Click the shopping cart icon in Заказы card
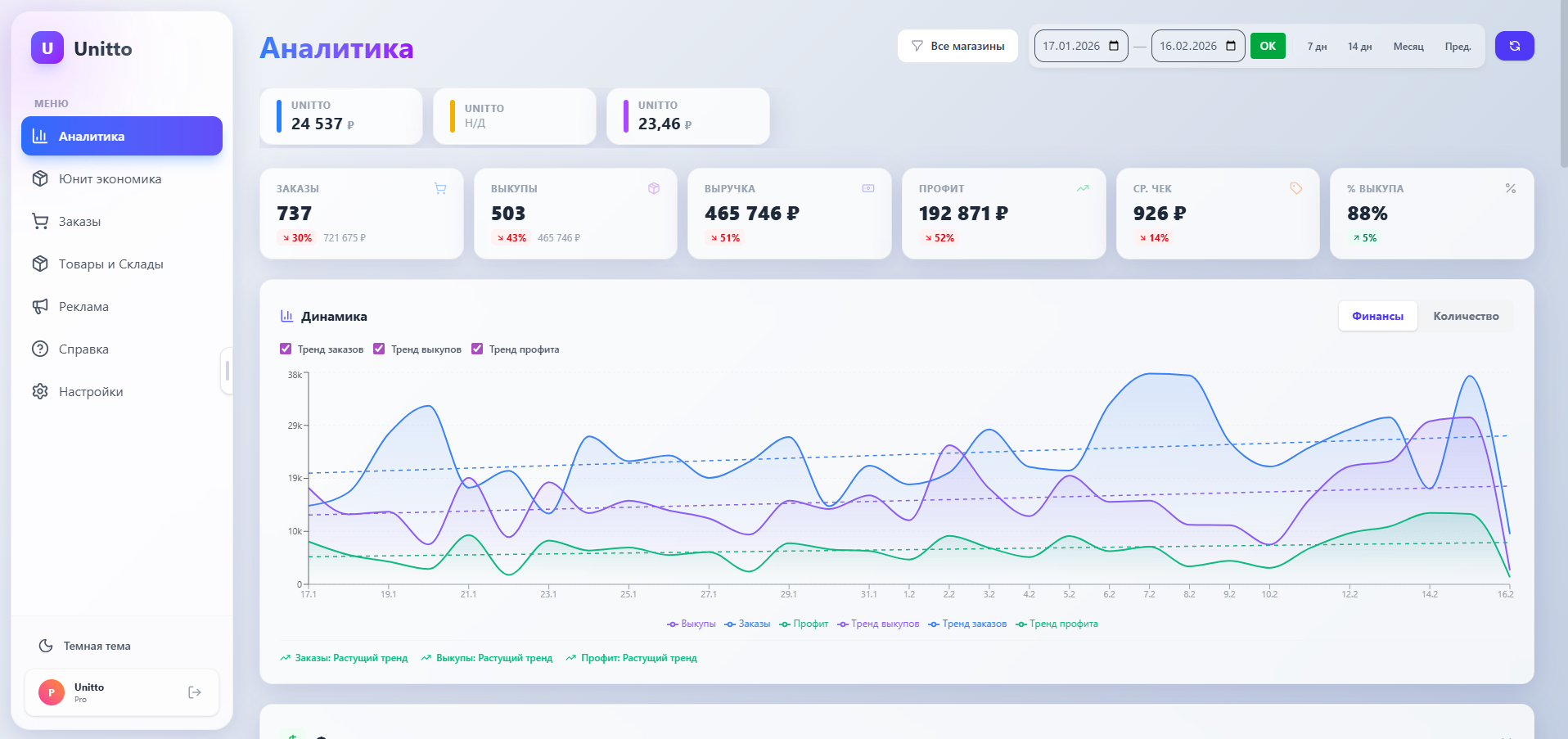 pos(440,188)
